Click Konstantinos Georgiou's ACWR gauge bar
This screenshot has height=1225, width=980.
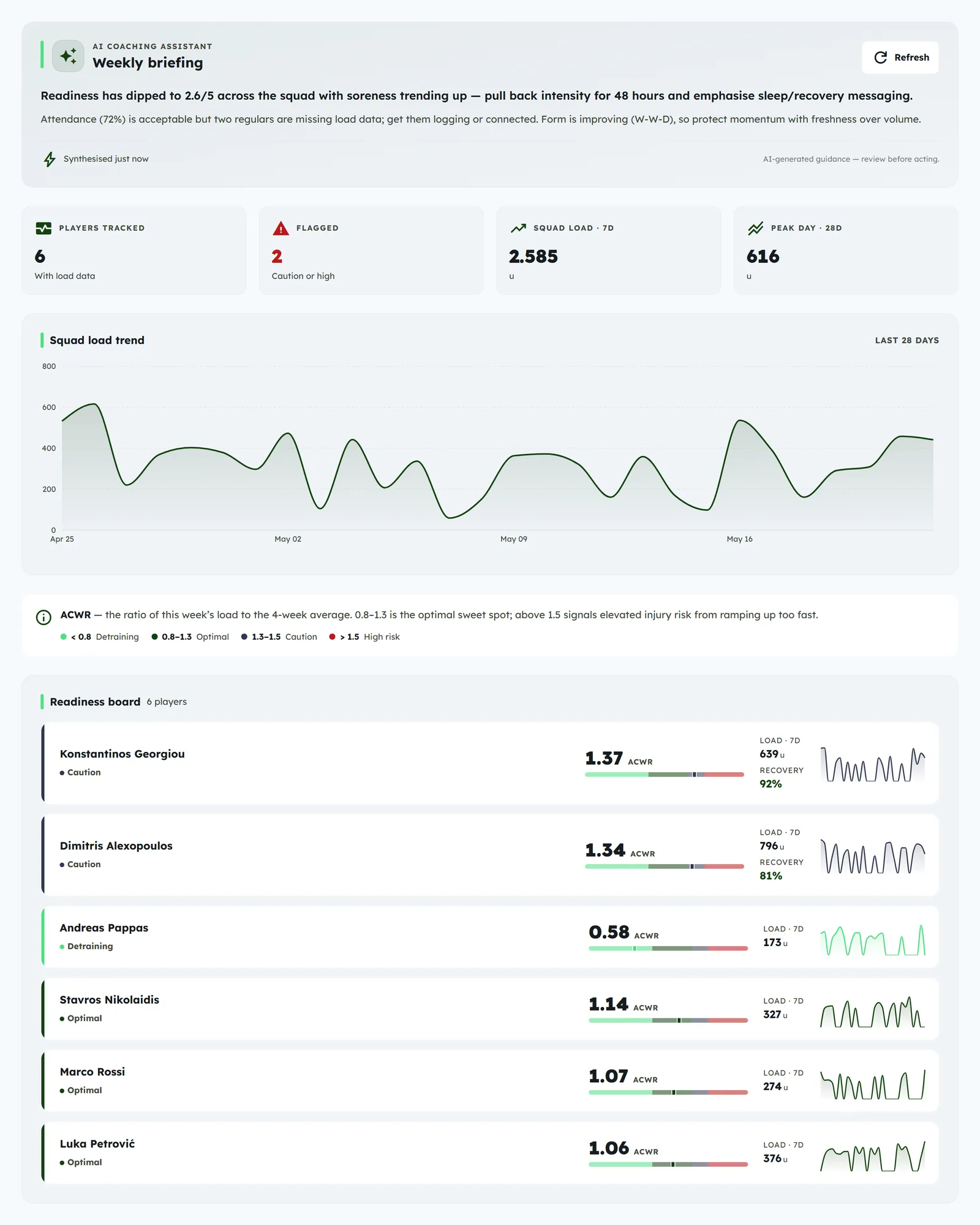665,775
